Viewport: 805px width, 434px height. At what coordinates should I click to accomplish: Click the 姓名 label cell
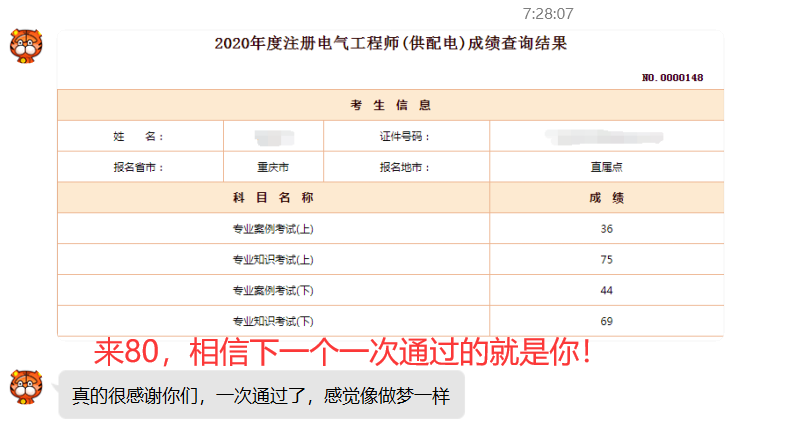(140, 136)
